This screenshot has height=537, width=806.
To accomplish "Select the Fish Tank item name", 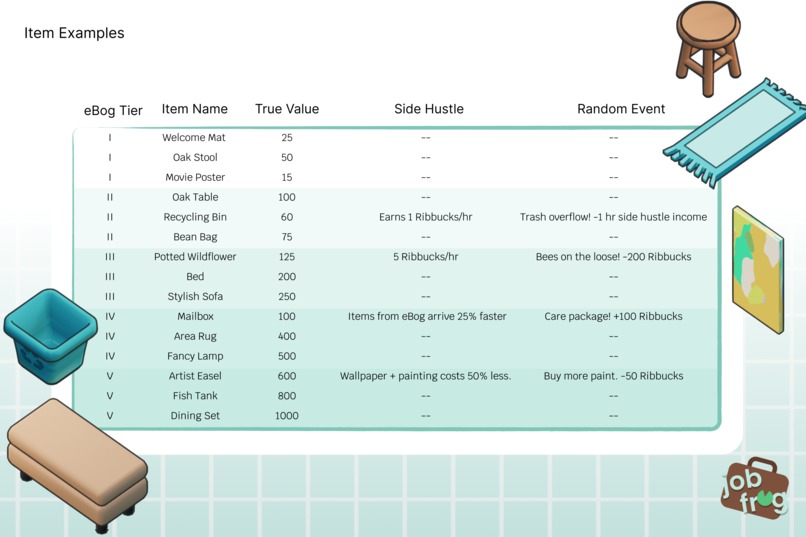I will 195,396.
